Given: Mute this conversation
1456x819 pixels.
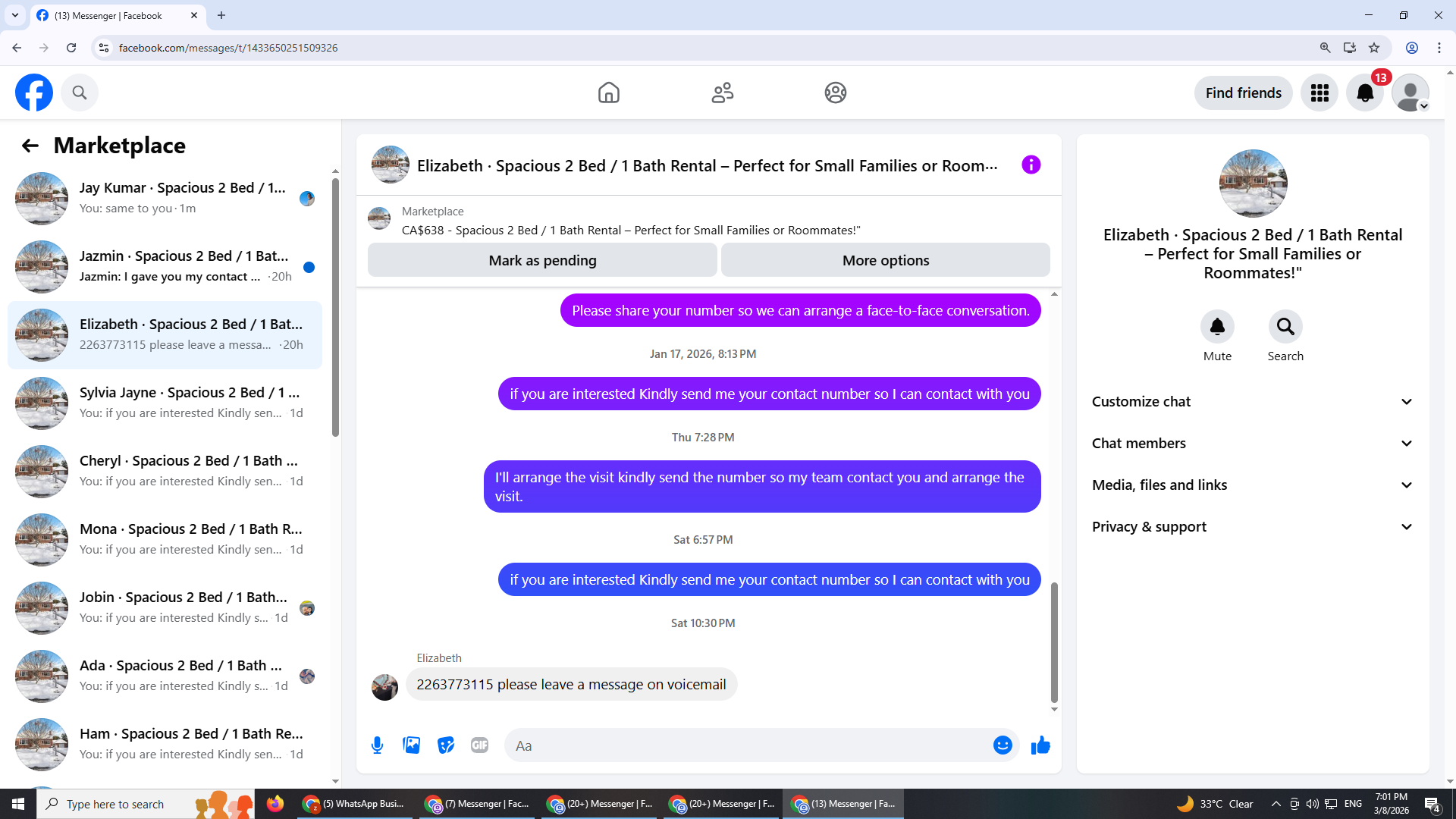Looking at the screenshot, I should click(1217, 327).
